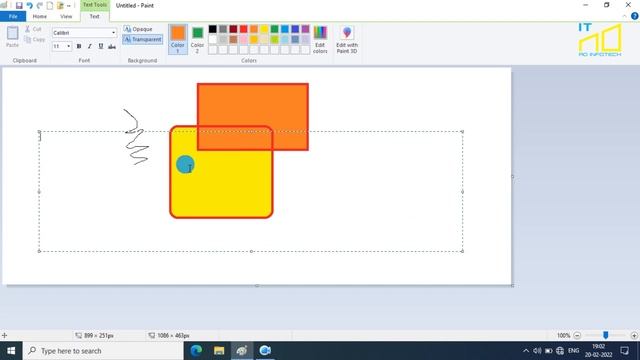Click the ENG language indicator
This screenshot has height=360, width=640.
point(573,351)
